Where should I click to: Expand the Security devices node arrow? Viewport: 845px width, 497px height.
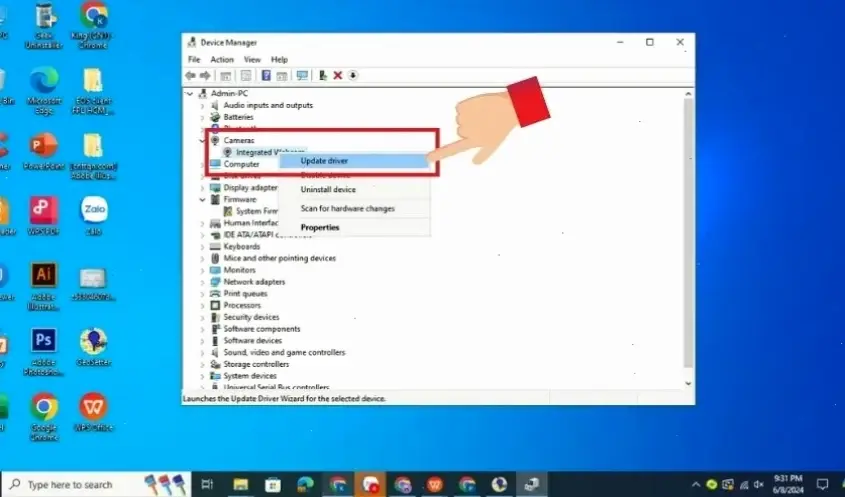pyautogui.click(x=203, y=317)
